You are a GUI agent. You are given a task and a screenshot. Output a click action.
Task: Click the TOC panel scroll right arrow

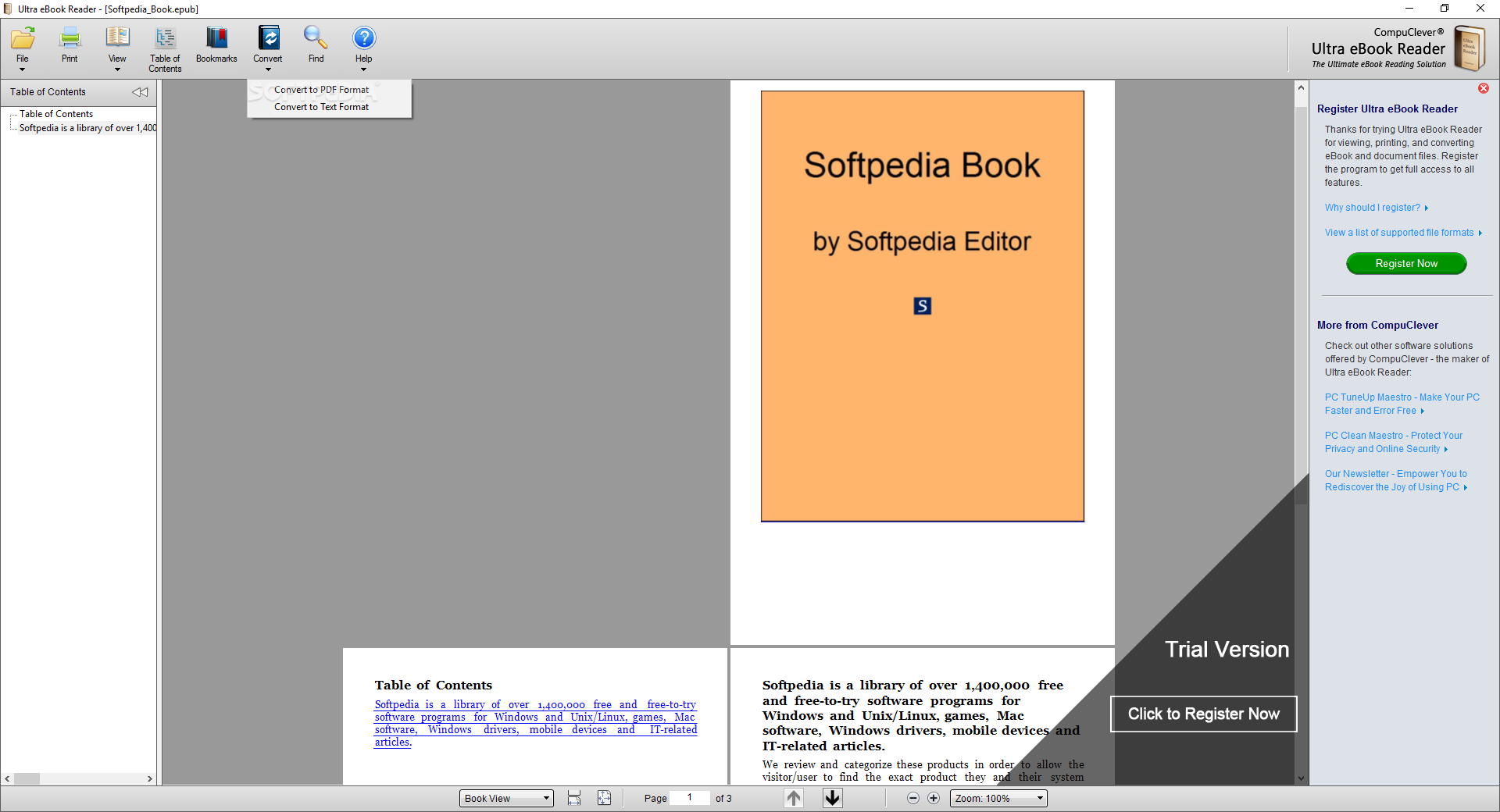[x=150, y=778]
